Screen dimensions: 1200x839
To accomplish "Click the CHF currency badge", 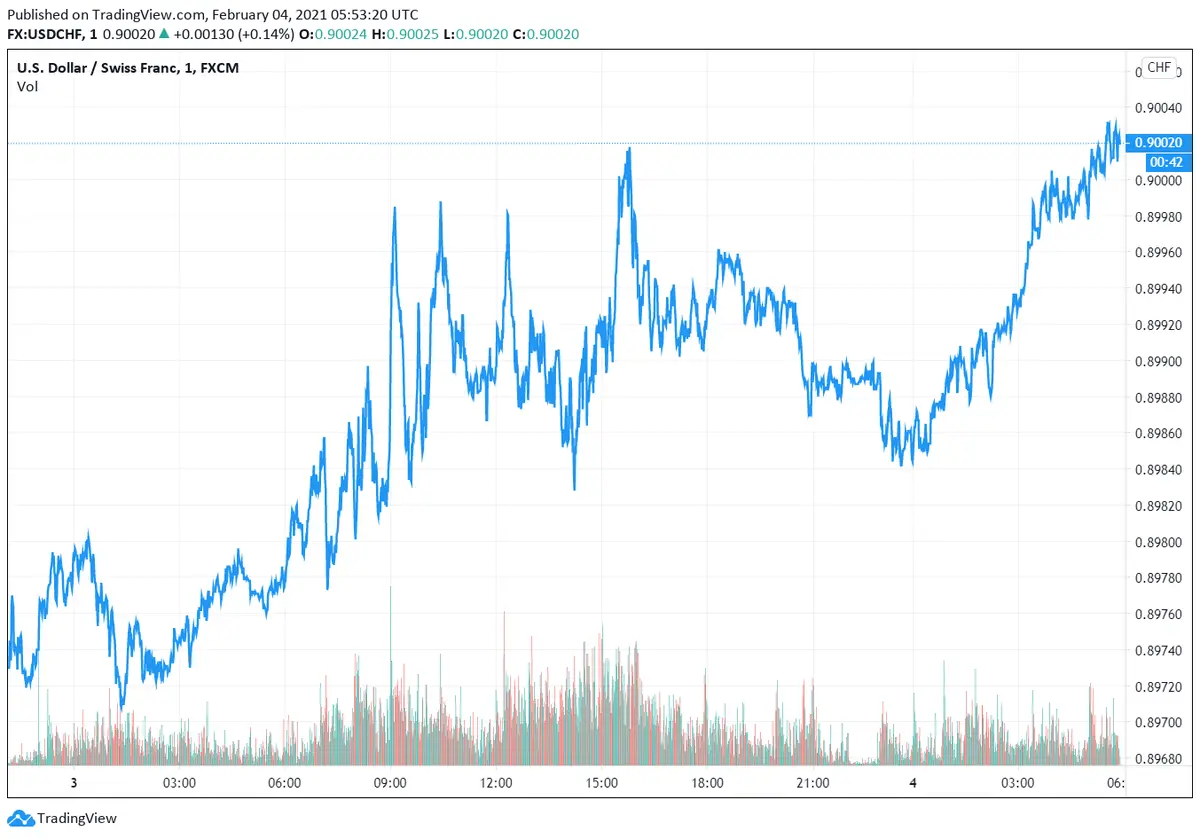I will 1158,67.
